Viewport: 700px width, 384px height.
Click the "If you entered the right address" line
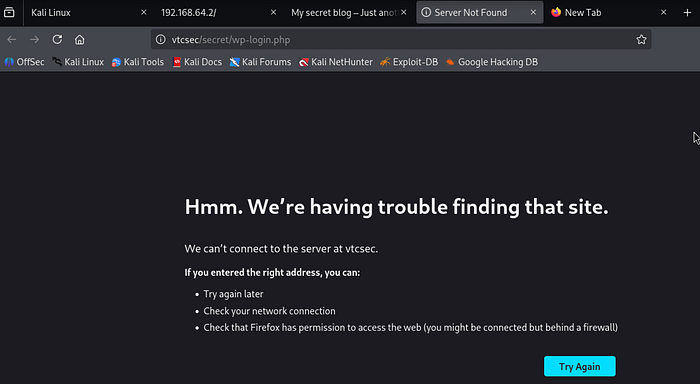click(x=272, y=273)
